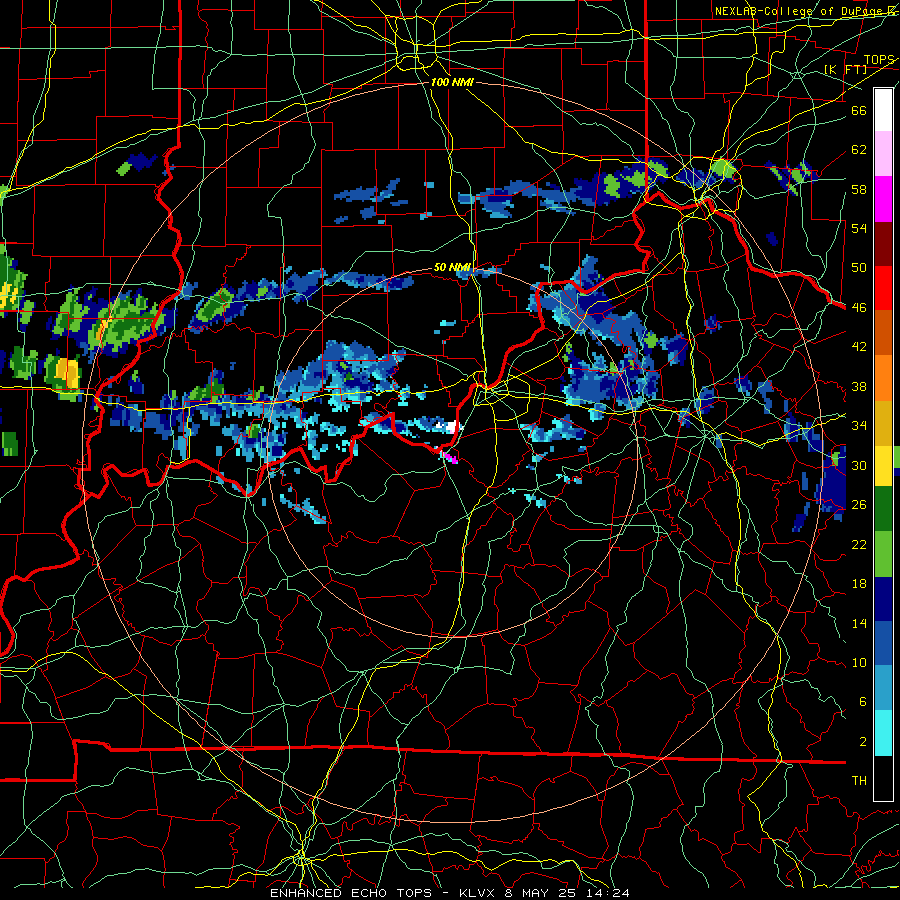Select the navy blue legend swatch
This screenshot has width=900, height=900.
click(883, 599)
